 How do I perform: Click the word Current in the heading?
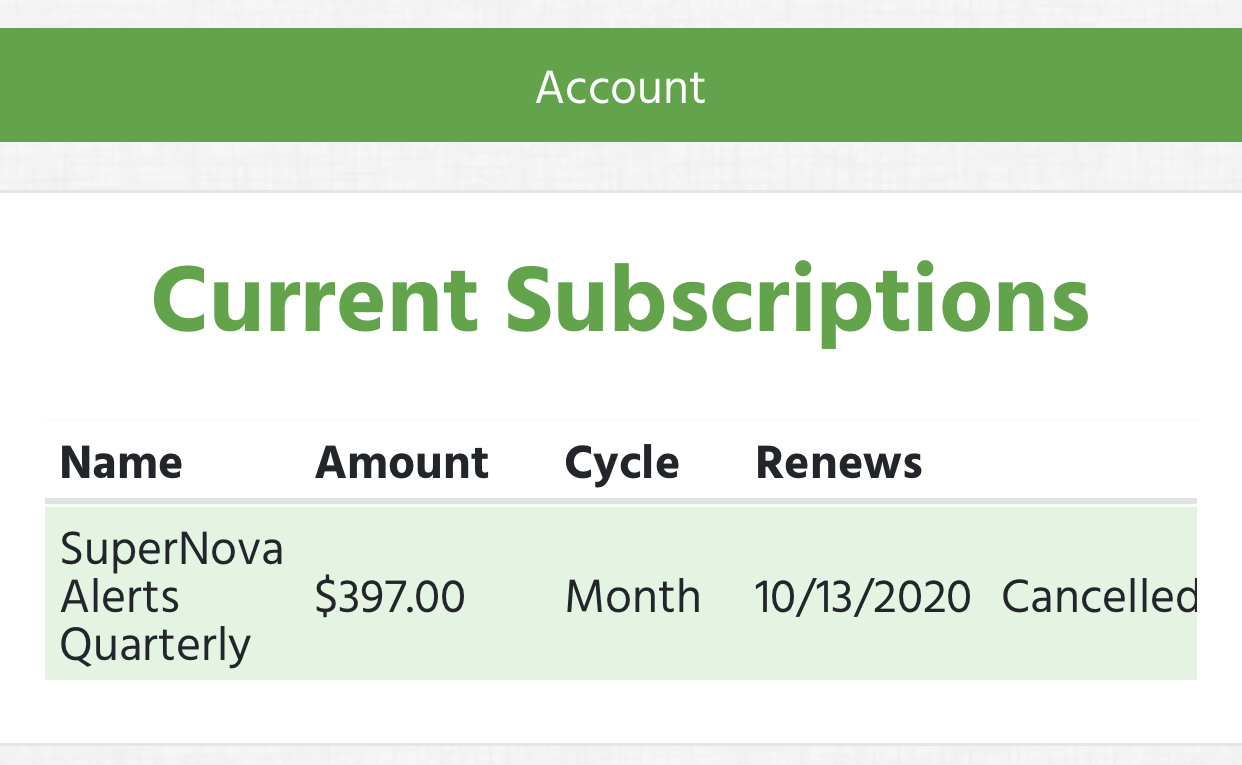315,300
